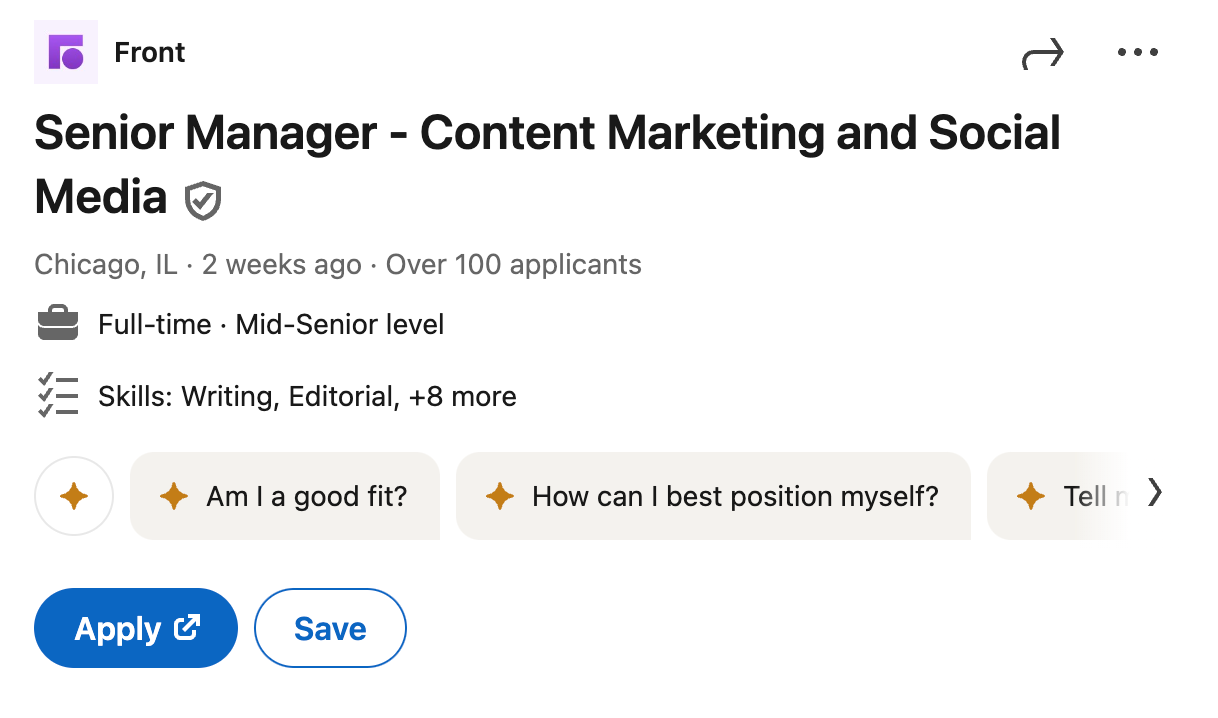Select the 'How can I best position myself?' prompt
Viewport: 1218px width, 718px height.
(x=713, y=496)
